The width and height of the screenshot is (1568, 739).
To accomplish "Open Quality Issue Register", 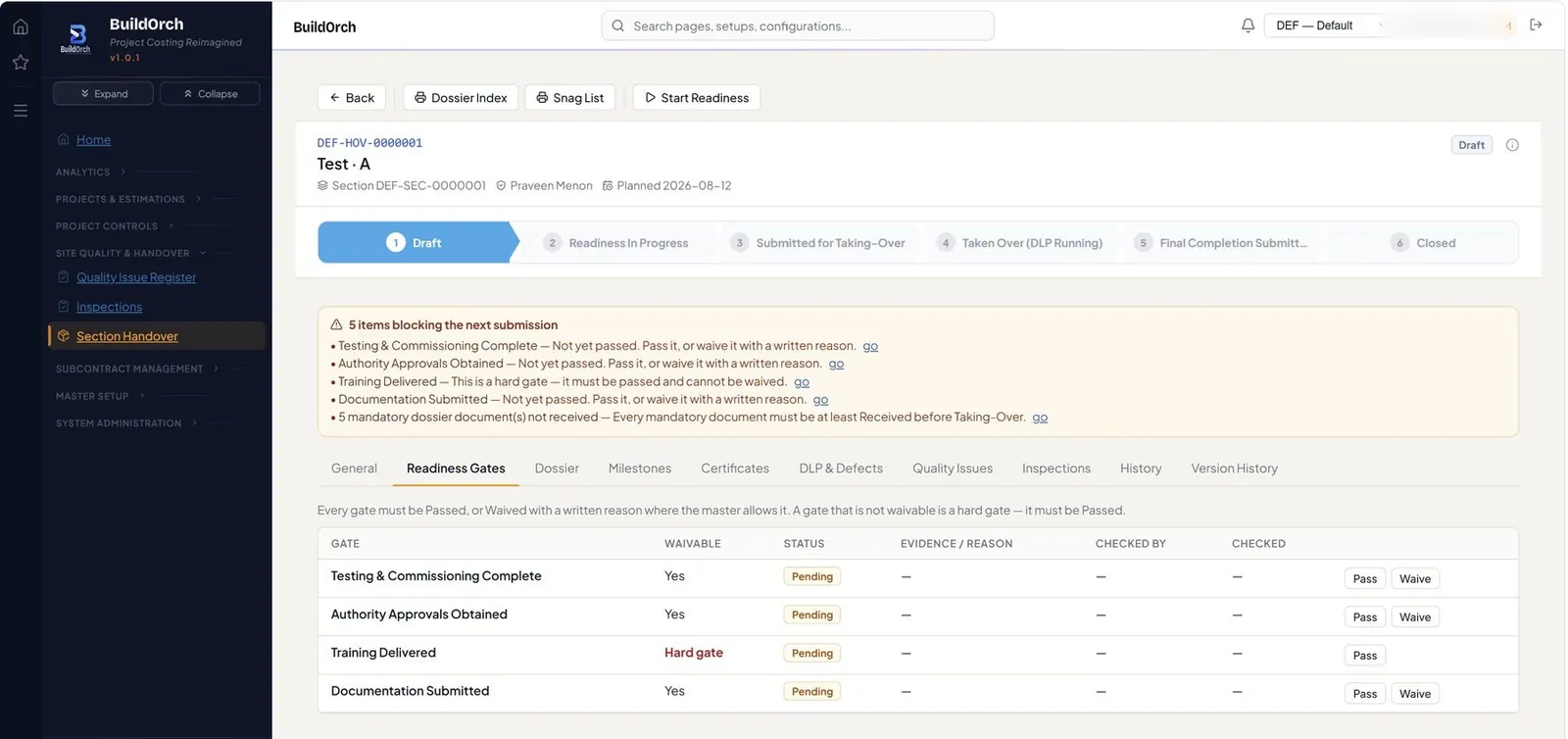I will coord(136,277).
